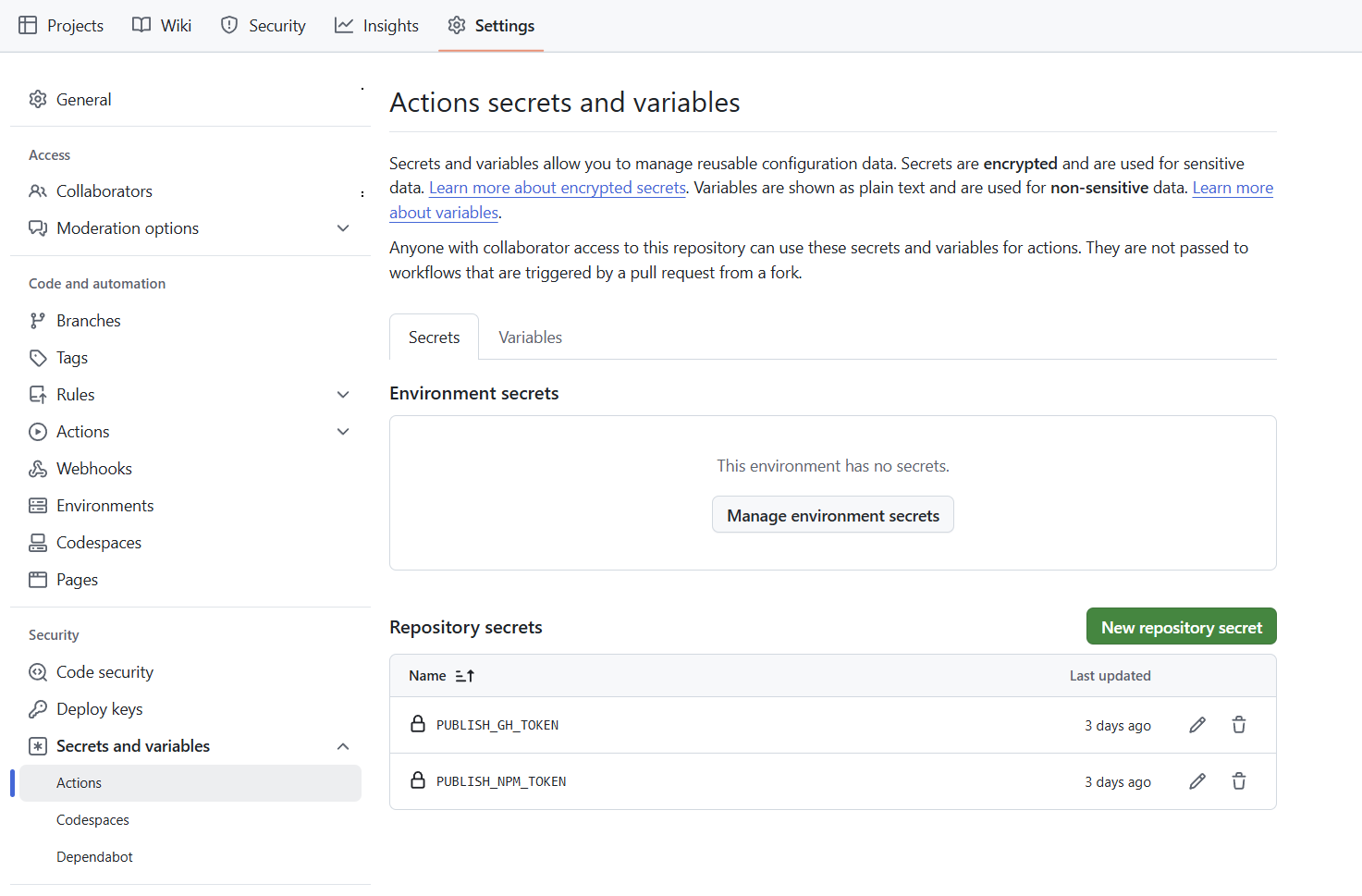
Task: Click the lock icon beside PUBLISH_NPM_TOKEN
Action: 418,780
